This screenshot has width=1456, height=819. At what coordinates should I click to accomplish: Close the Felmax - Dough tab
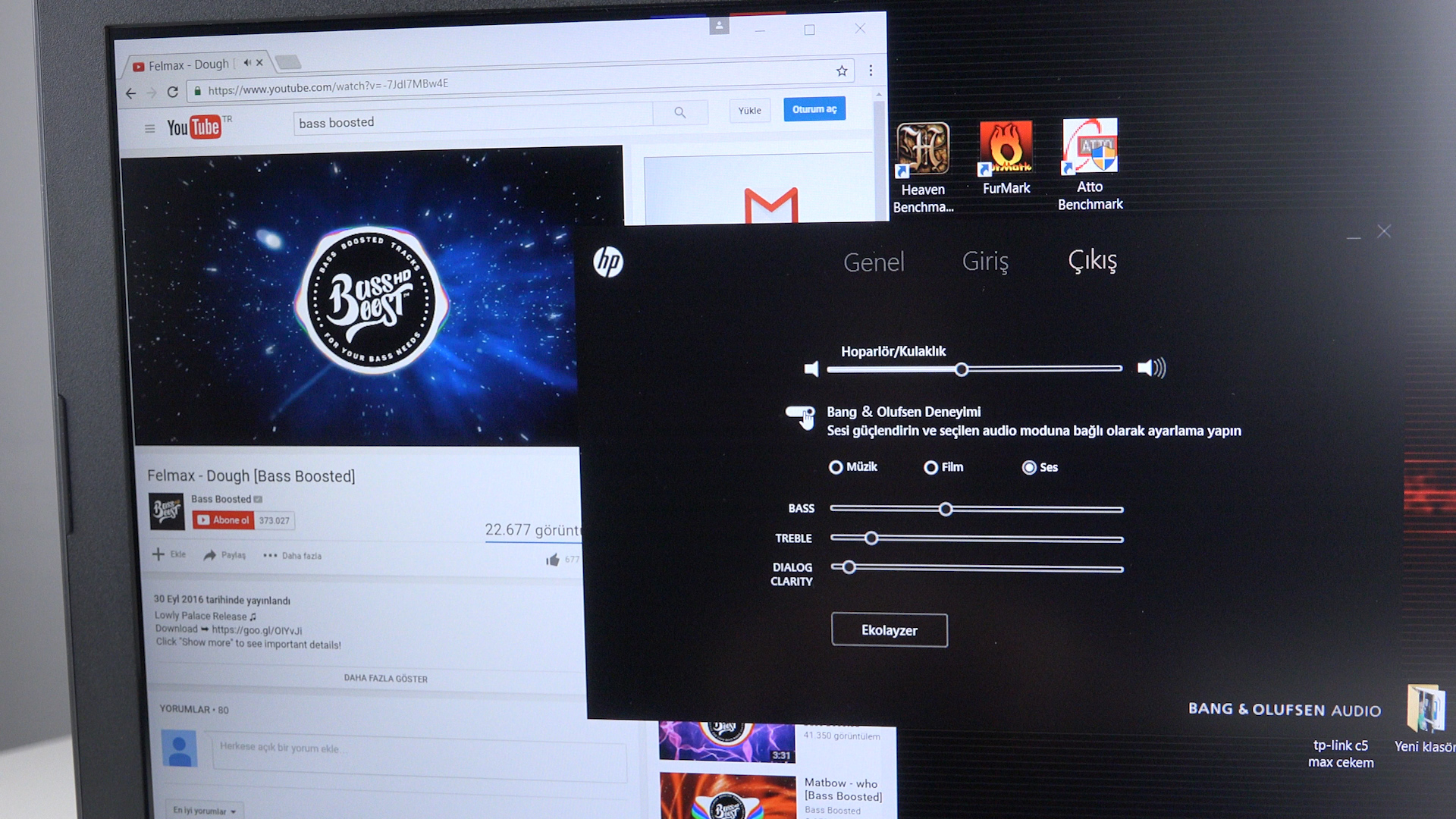coord(259,62)
